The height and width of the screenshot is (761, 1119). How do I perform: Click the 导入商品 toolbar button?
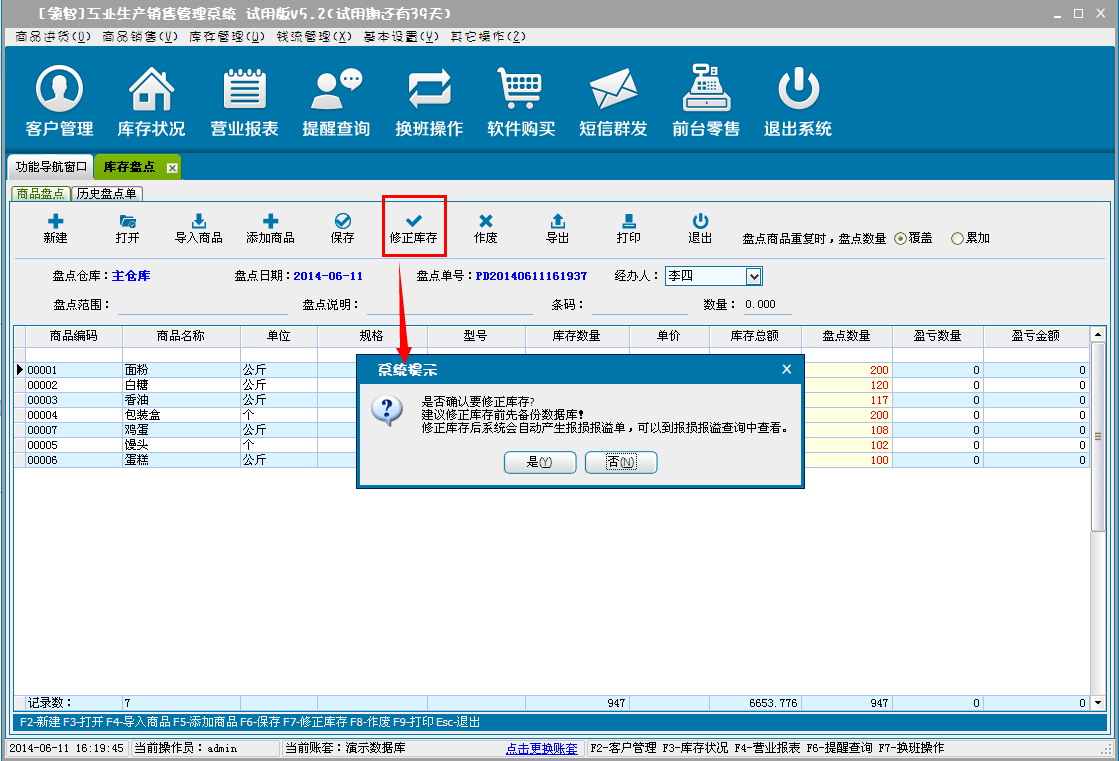tap(199, 229)
